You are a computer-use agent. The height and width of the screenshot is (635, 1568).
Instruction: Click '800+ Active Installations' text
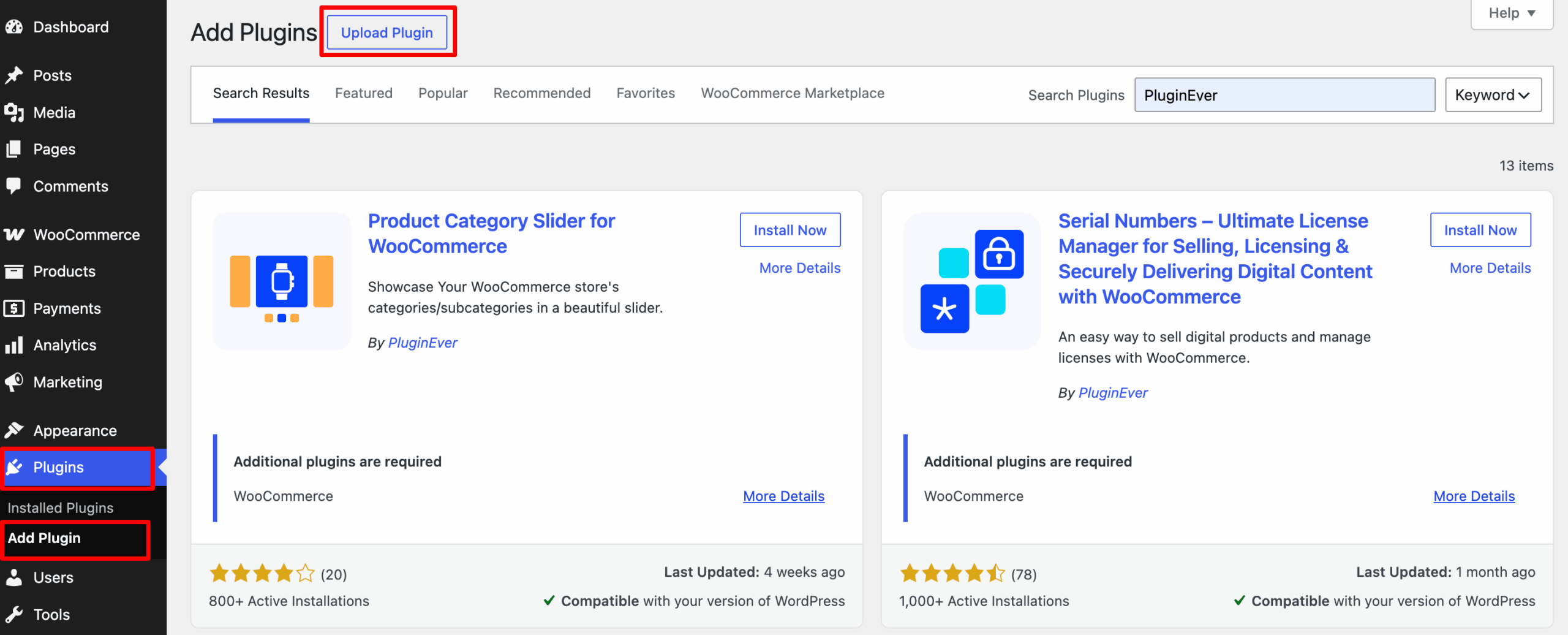pyautogui.click(x=289, y=601)
